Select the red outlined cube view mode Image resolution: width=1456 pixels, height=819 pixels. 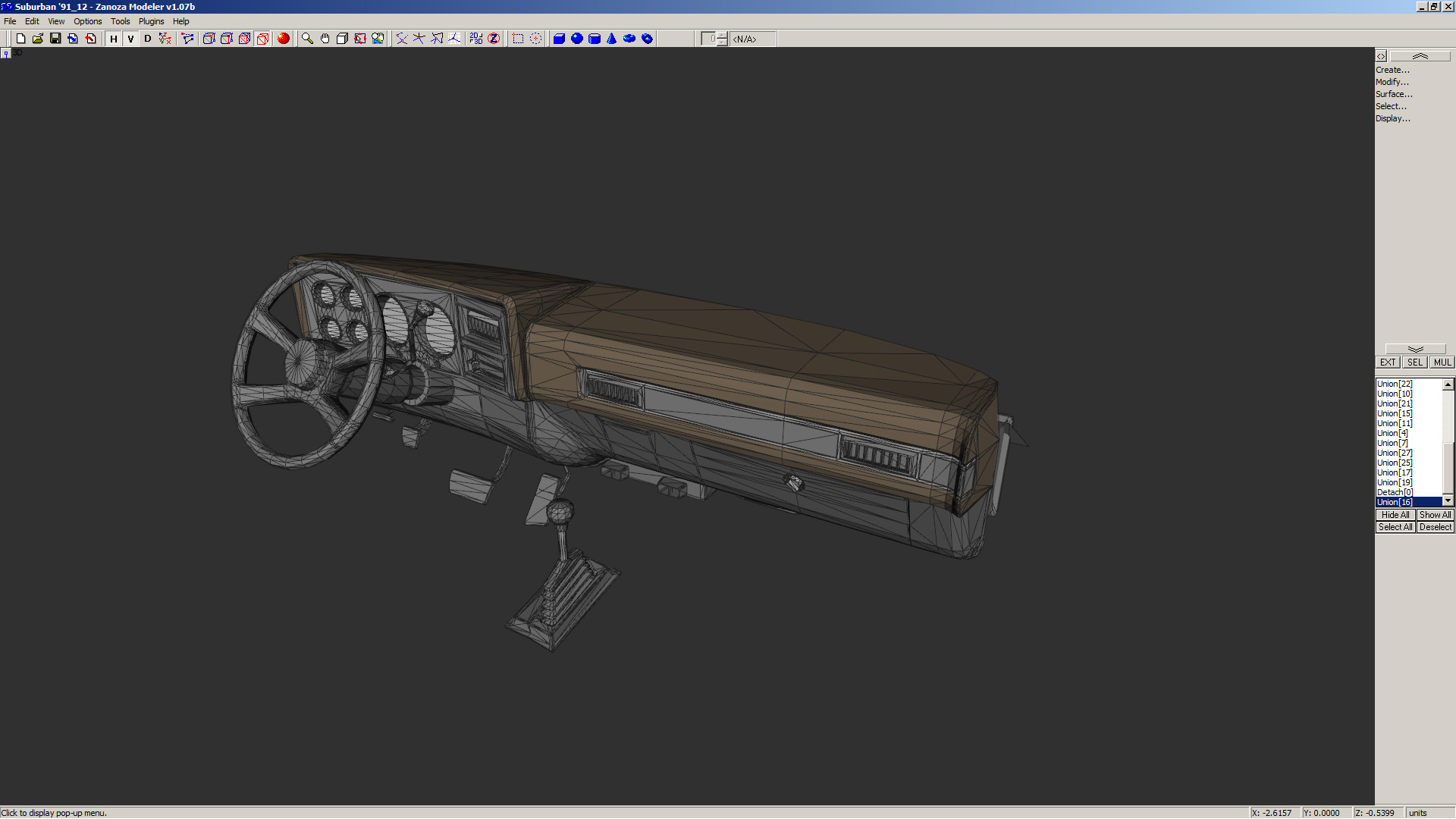[262, 39]
